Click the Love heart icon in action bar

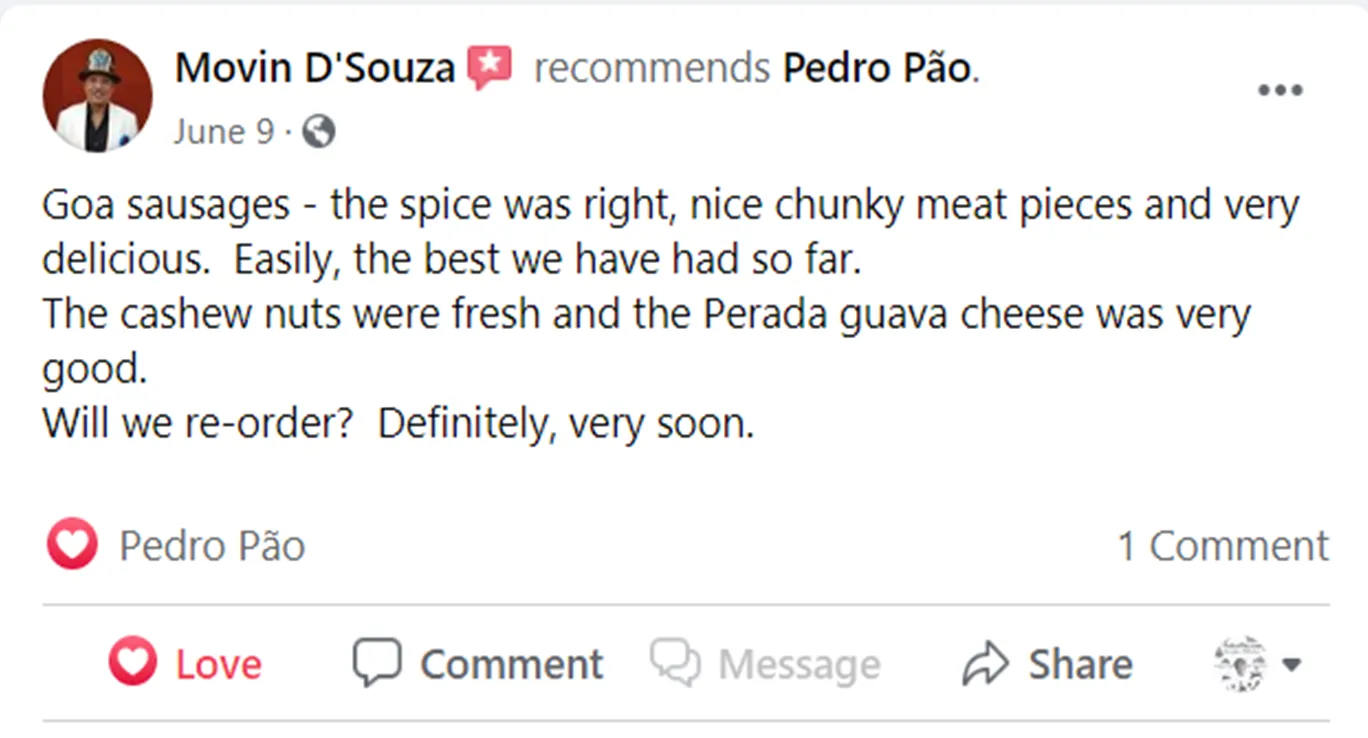[x=133, y=663]
